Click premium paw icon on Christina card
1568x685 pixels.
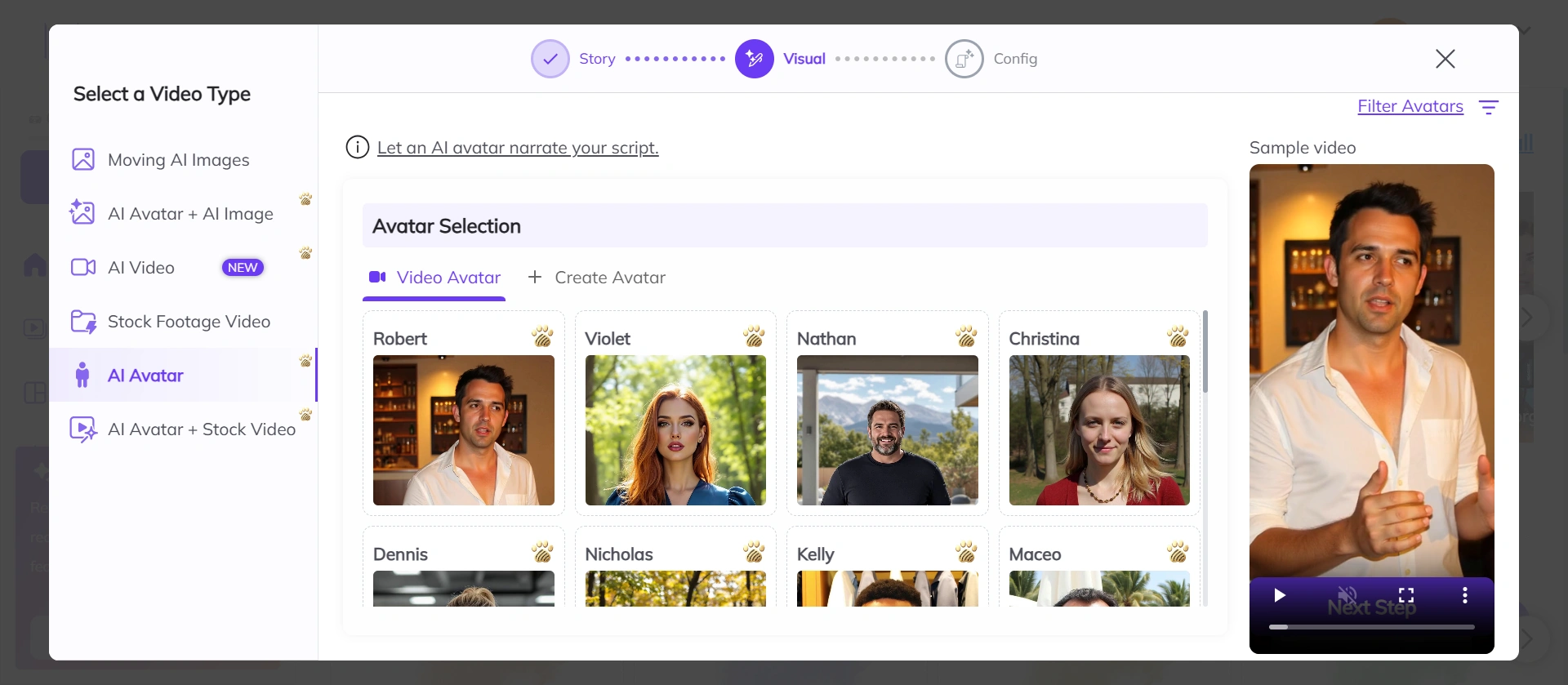pyautogui.click(x=1178, y=336)
